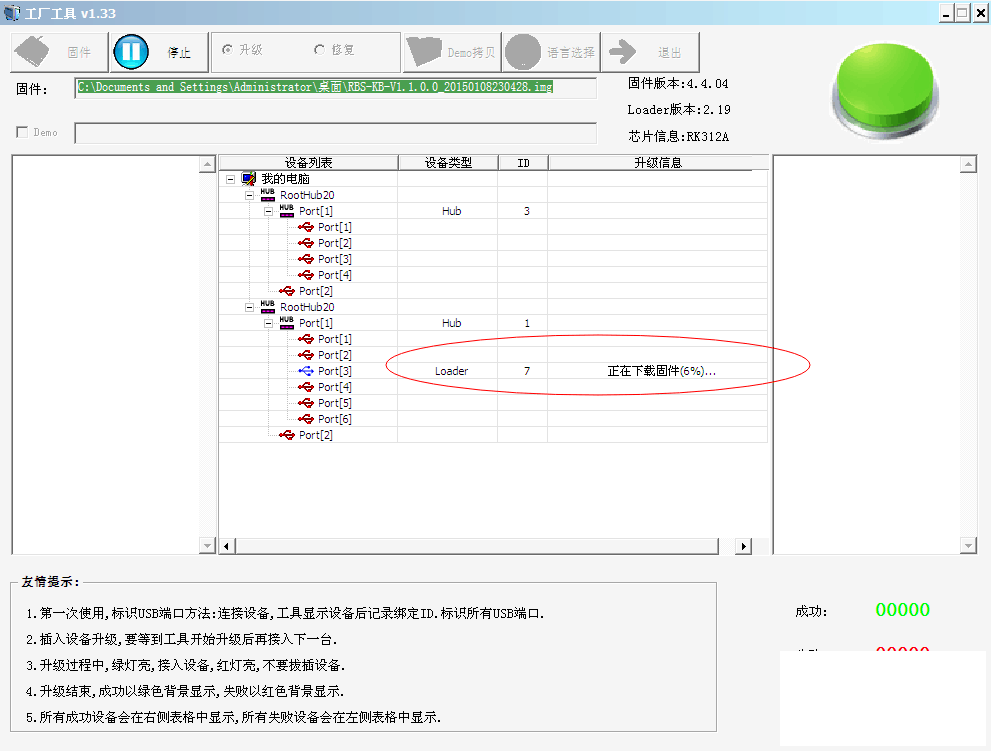This screenshot has width=991, height=751.
Task: Click the blue pause icon on 停止 button
Action: 131,52
